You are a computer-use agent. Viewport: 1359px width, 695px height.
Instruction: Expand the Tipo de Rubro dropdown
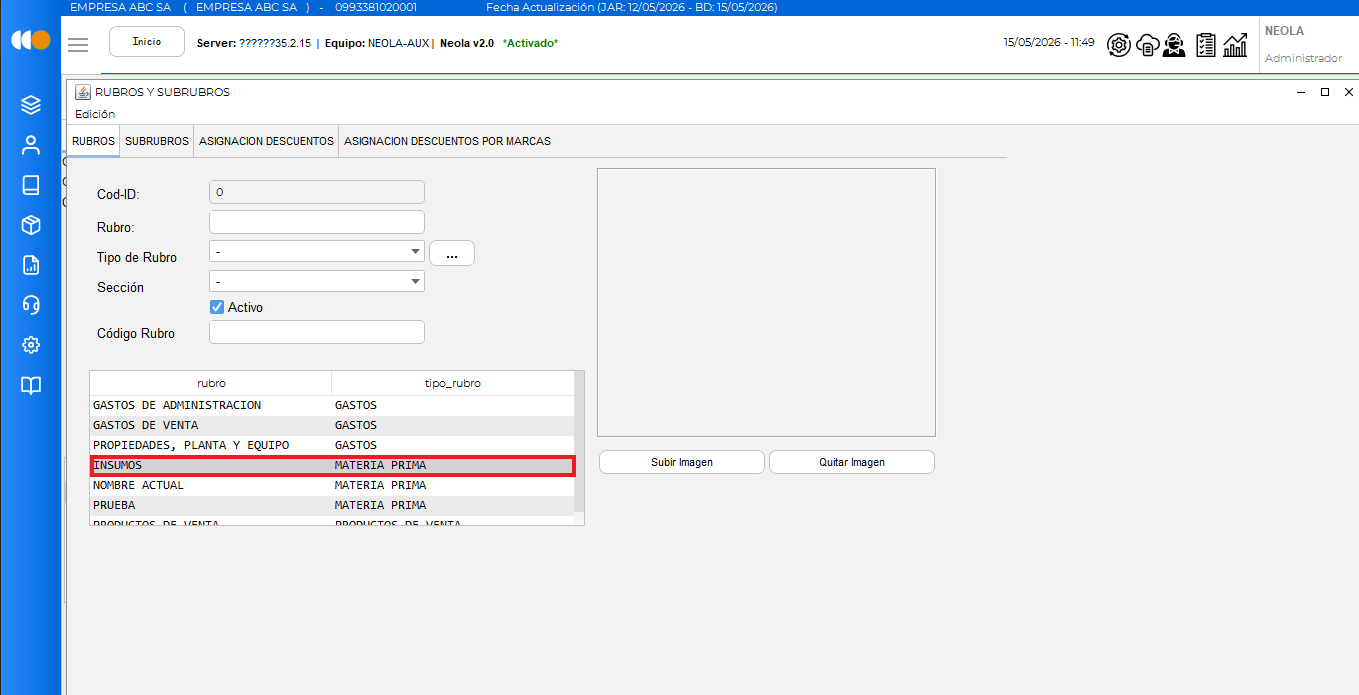coord(317,251)
